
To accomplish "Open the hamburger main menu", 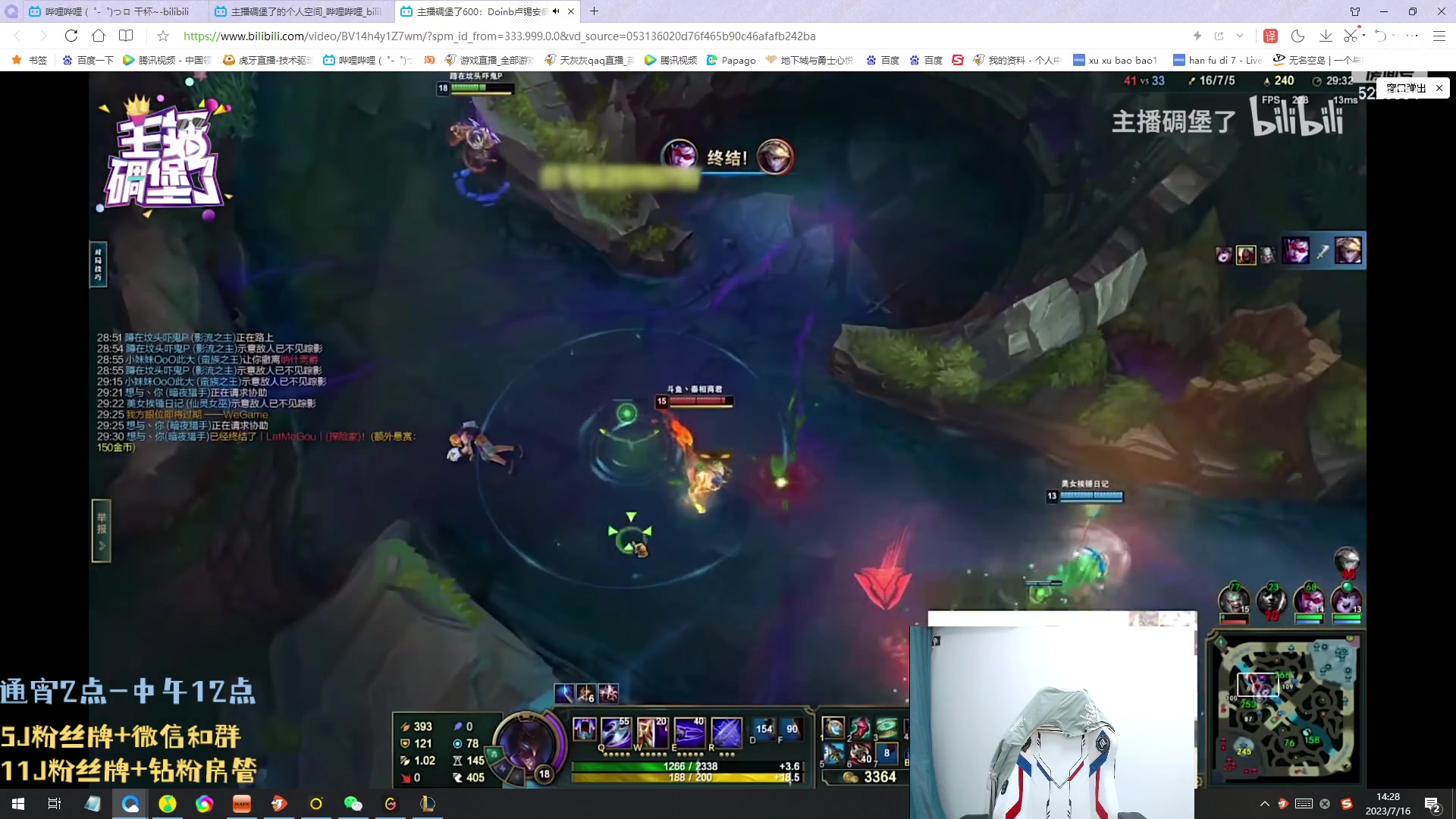I will (x=1439, y=36).
